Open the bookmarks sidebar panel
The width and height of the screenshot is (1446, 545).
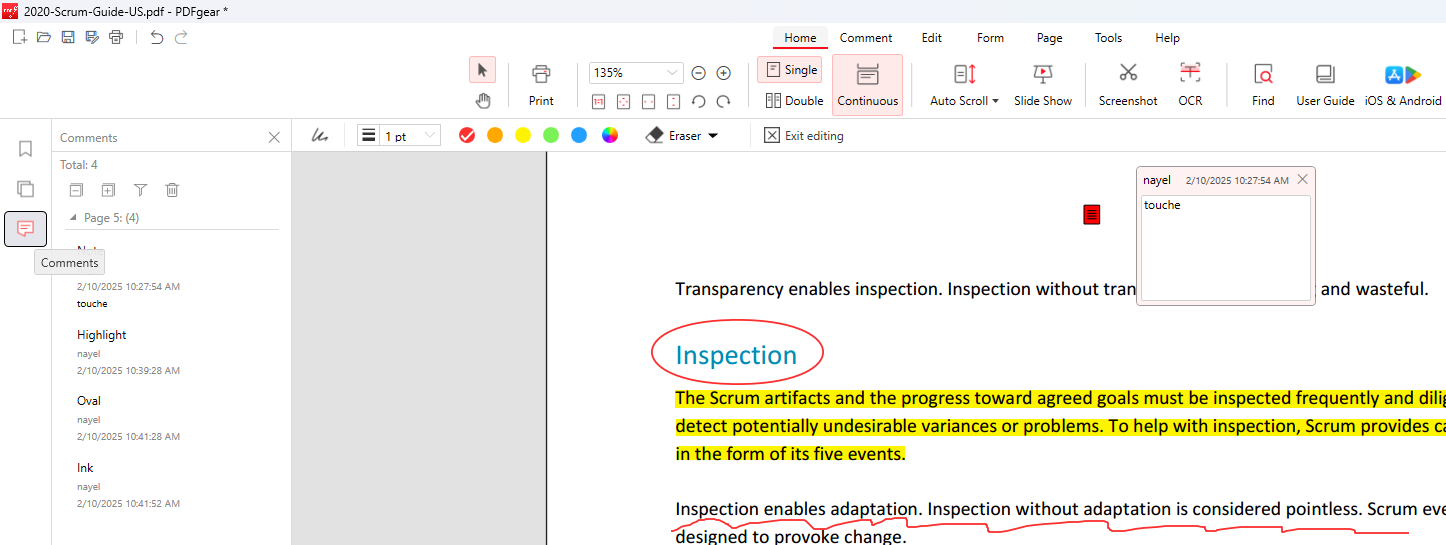click(26, 149)
